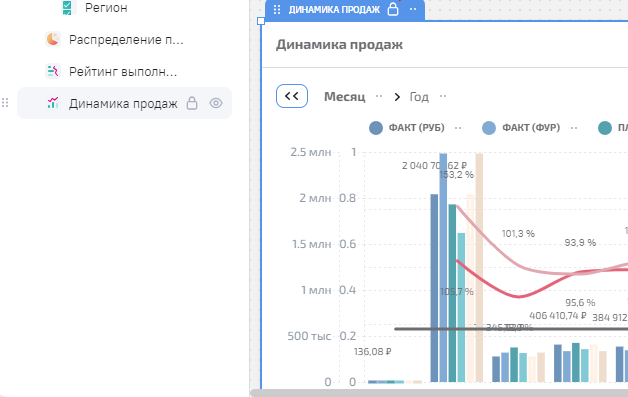Switch to the Год drill level
This screenshot has width=628, height=397.
pyautogui.click(x=419, y=97)
